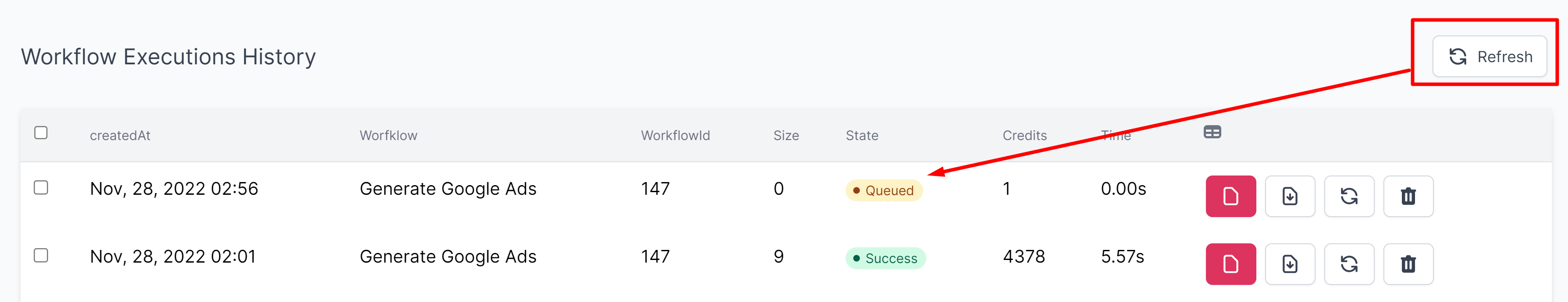Re-run the Success execution row
The height and width of the screenshot is (302, 1568).
[x=1349, y=264]
